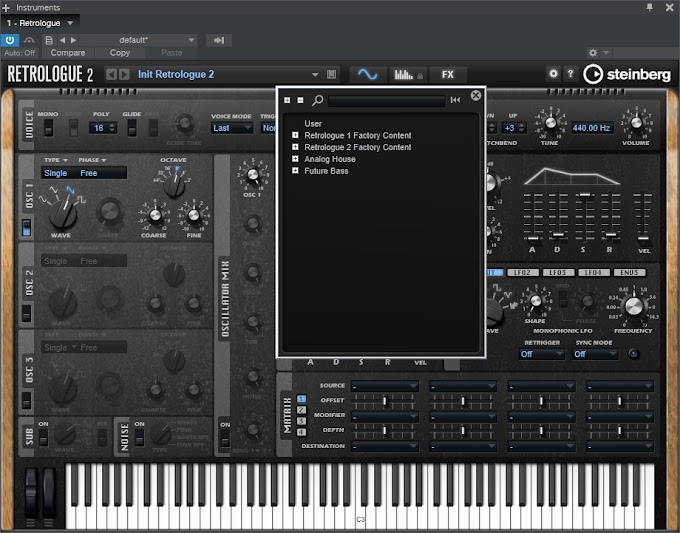Expand Retrologue 2 Factory Content folder
The image size is (680, 533).
pos(295,147)
